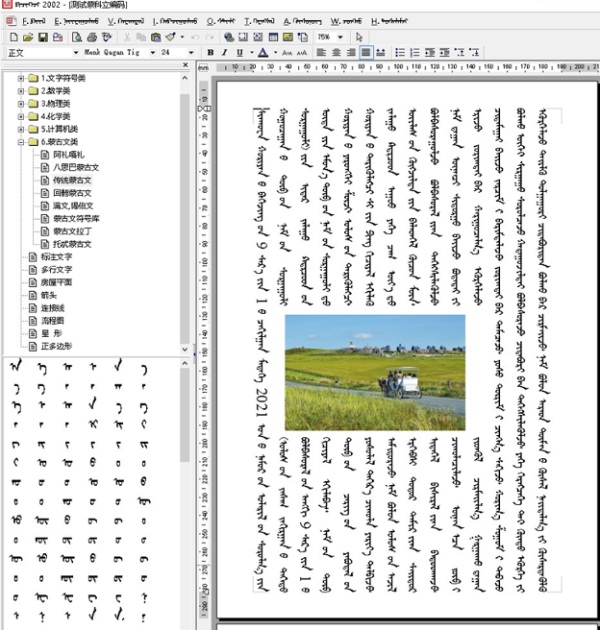This screenshot has width=600, height=630.
Task: Select the 5.计算机类 folder
Action: pyautogui.click(x=59, y=129)
